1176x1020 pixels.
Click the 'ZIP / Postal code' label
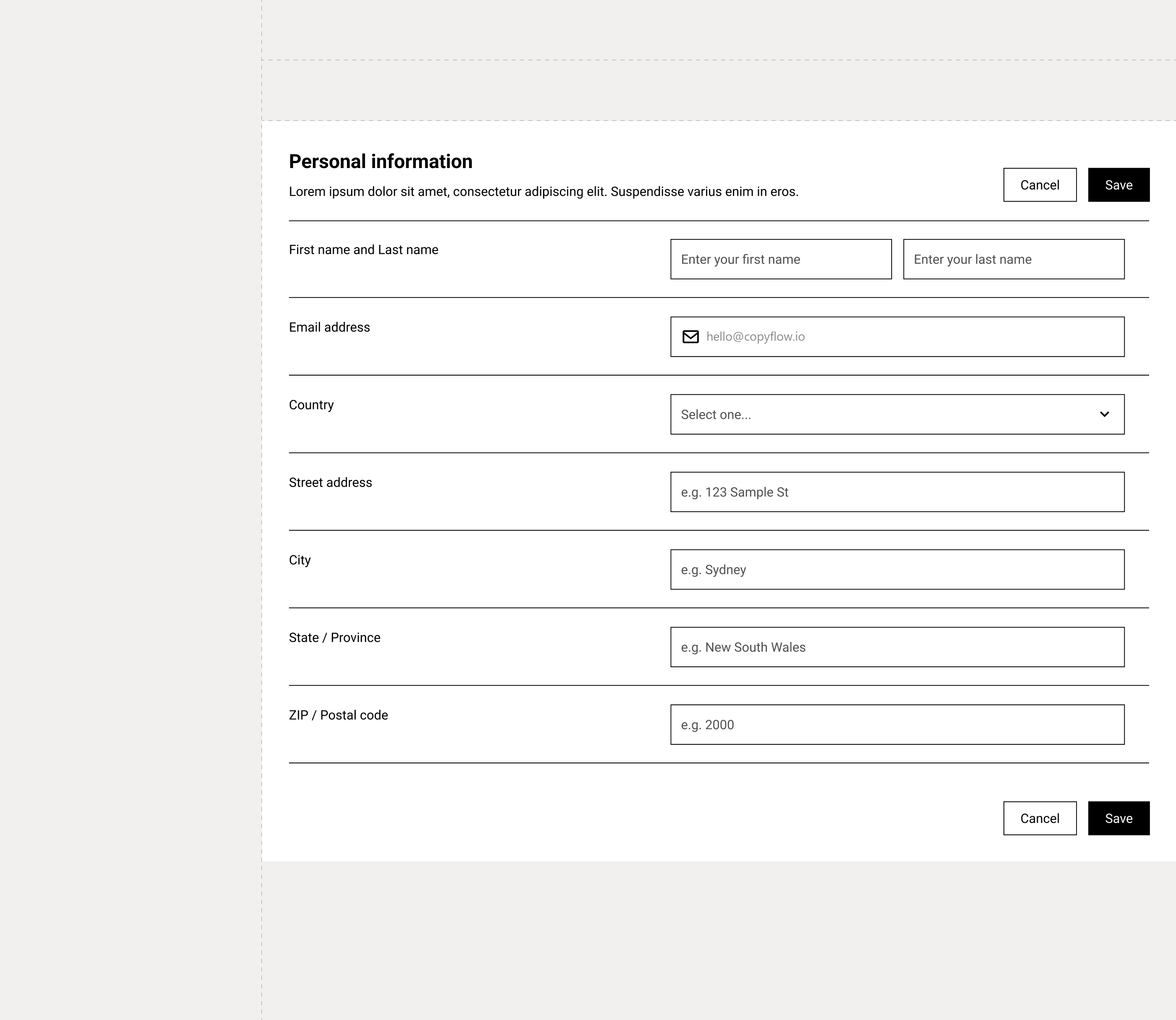point(339,715)
